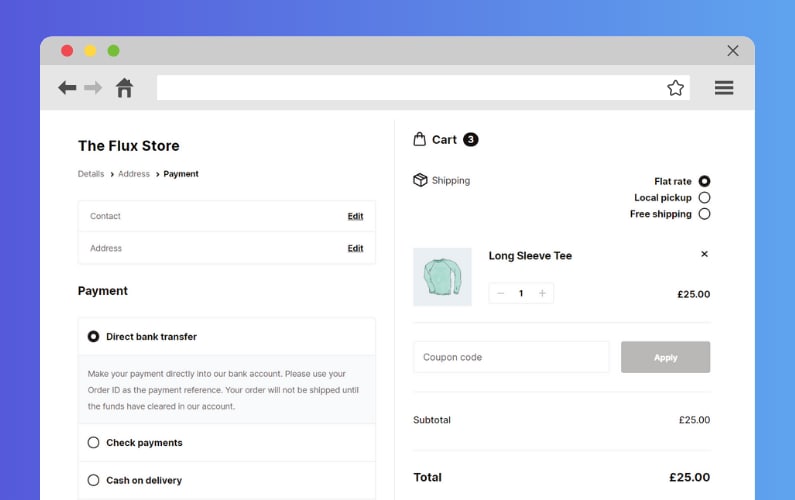
Task: Click the browser back arrow
Action: click(67, 88)
